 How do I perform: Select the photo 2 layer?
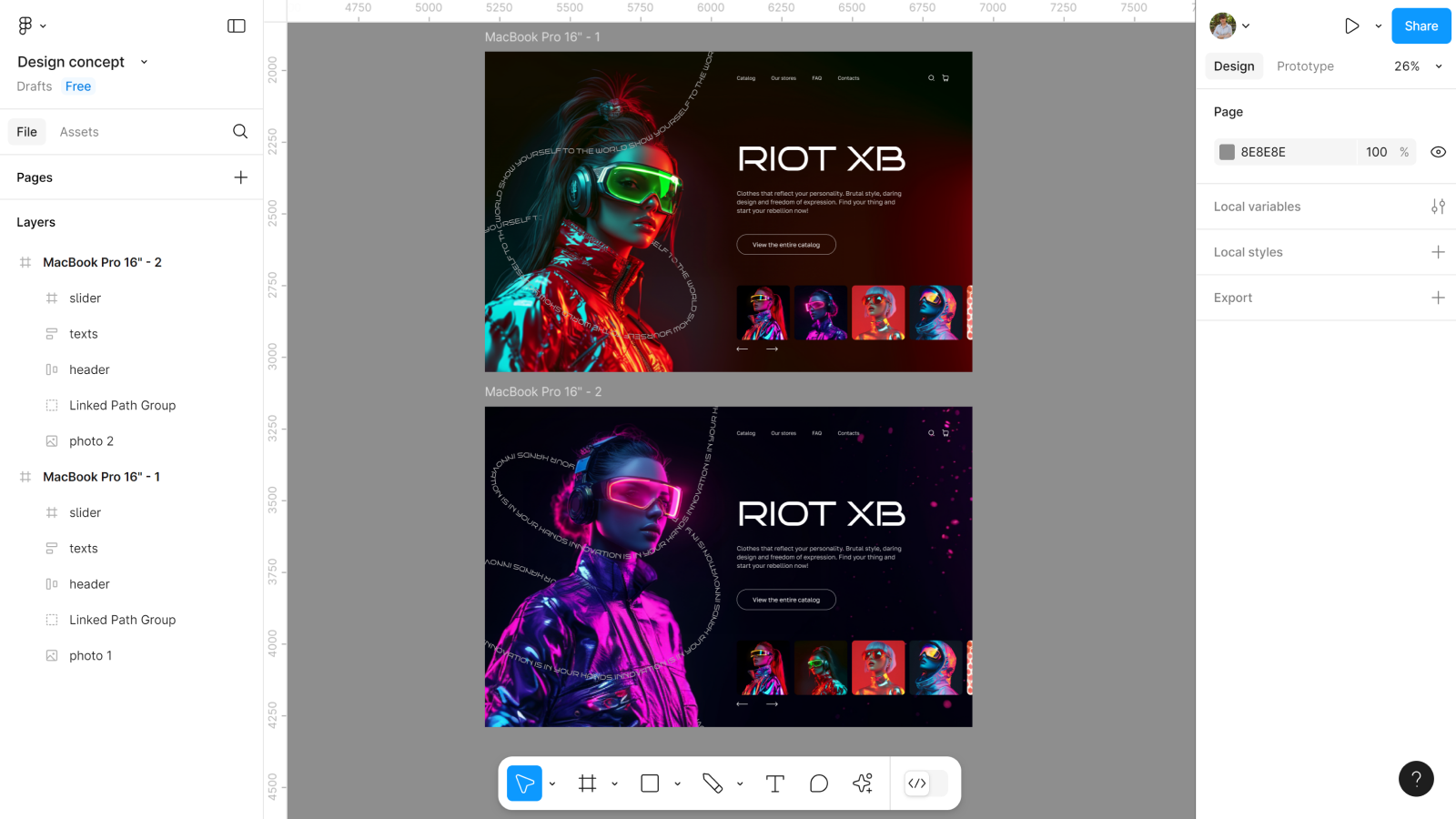tap(91, 441)
